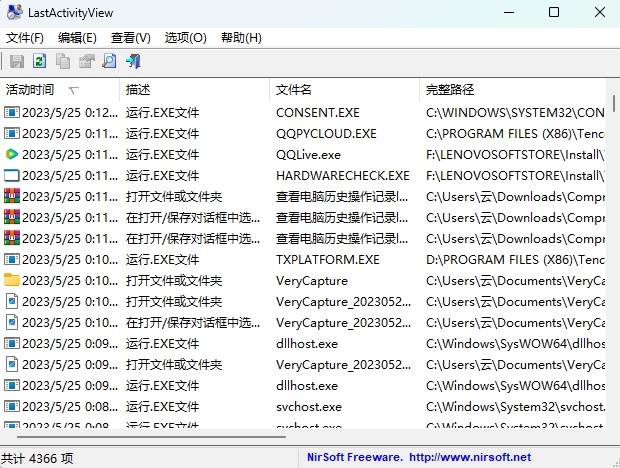Click the D:\PROGRAM FILES (X86)\Tenc path cell

coord(515,260)
